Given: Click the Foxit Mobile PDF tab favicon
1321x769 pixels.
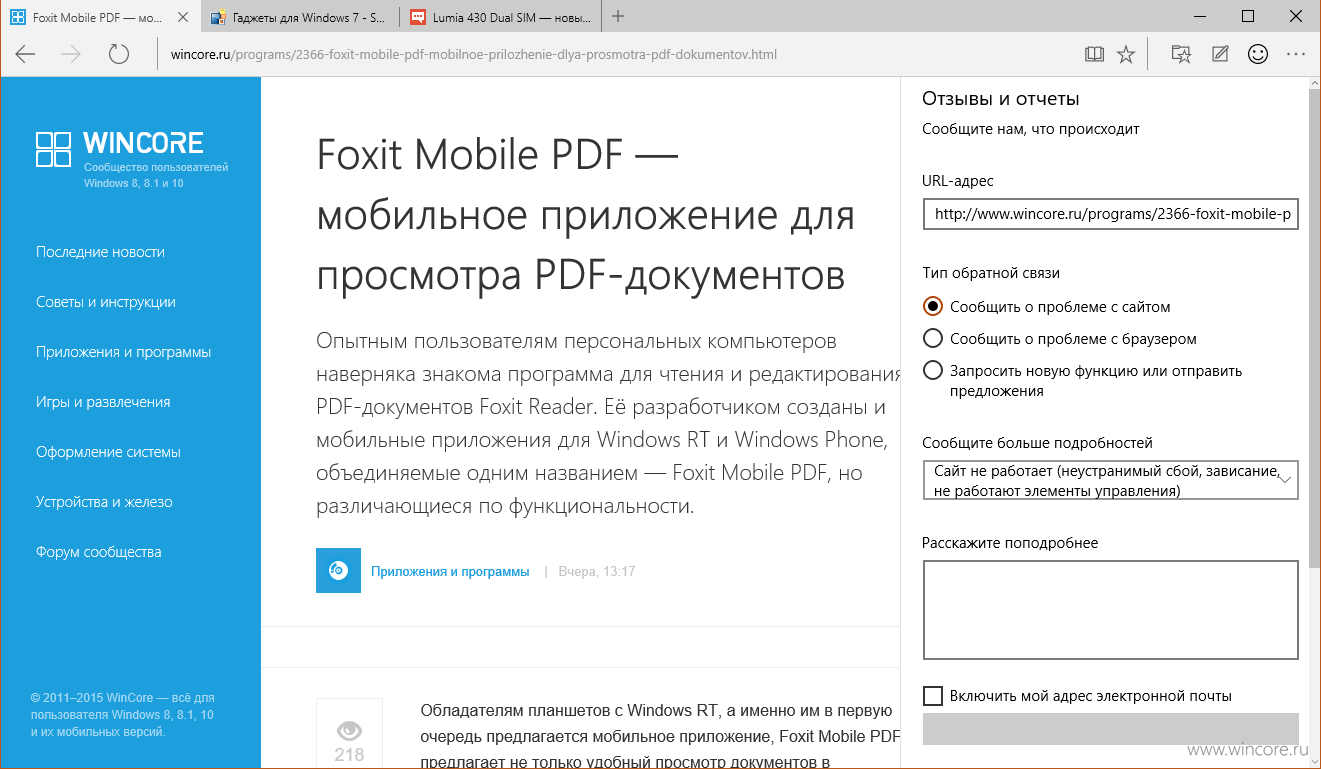Looking at the screenshot, I should pos(17,17).
